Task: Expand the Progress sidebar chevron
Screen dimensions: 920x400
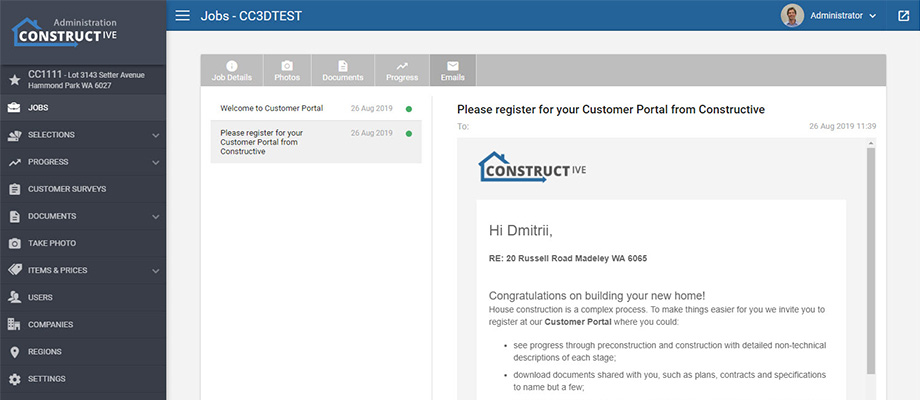Action: point(155,162)
